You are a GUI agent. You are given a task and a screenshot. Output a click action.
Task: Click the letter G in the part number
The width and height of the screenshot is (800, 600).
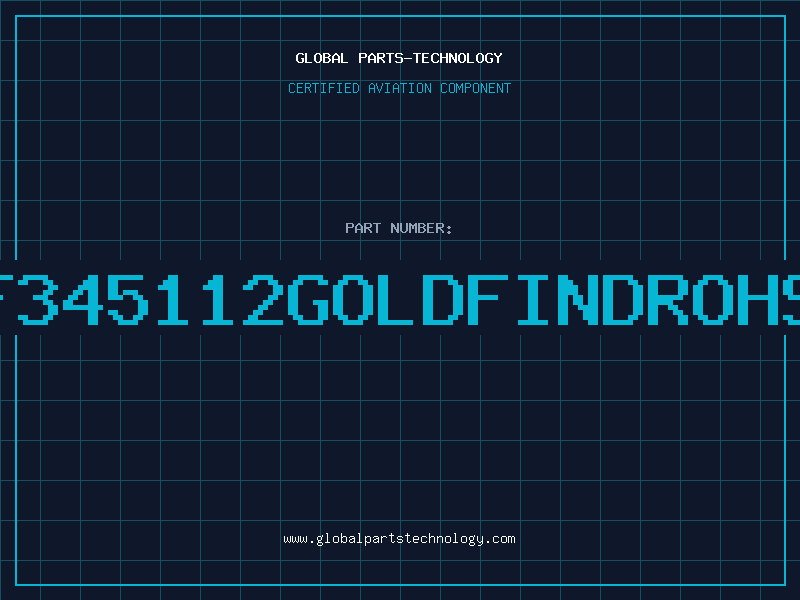pyautogui.click(x=308, y=300)
